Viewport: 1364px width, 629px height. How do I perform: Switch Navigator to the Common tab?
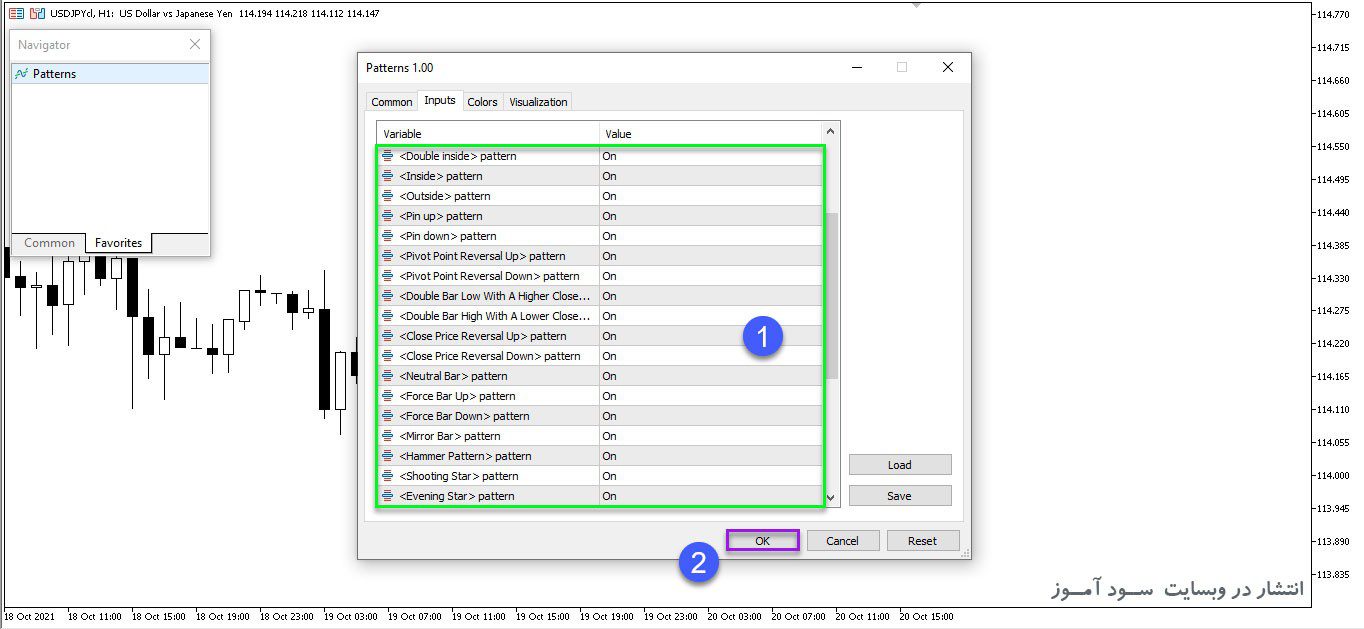(49, 243)
